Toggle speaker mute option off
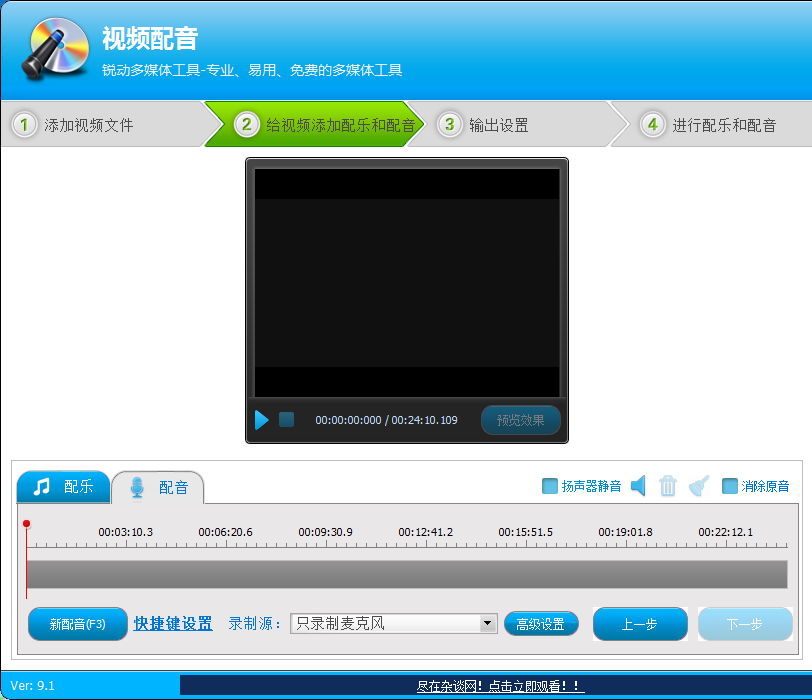 click(551, 486)
